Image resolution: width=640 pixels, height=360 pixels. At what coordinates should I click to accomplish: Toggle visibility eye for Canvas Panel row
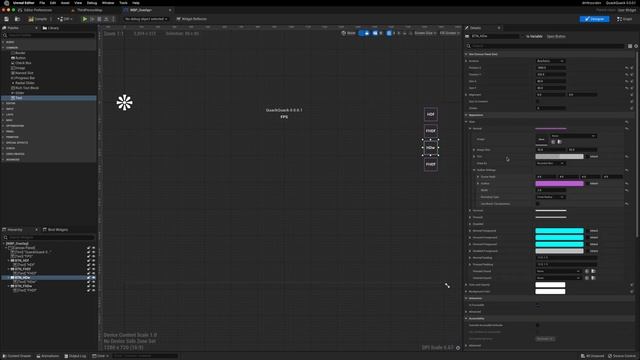[93, 248]
